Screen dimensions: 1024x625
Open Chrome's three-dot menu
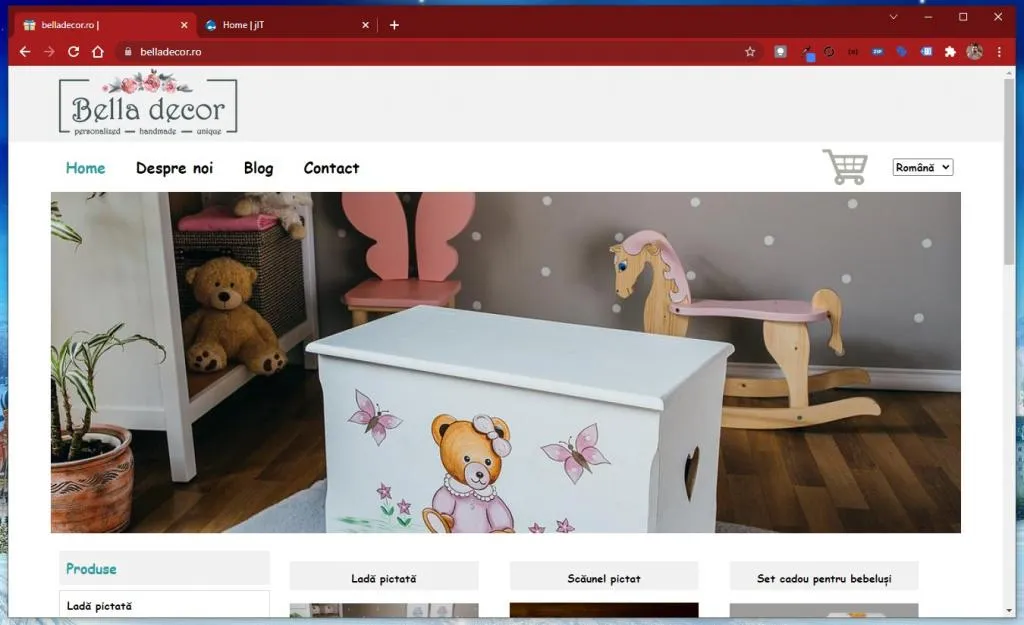point(999,52)
